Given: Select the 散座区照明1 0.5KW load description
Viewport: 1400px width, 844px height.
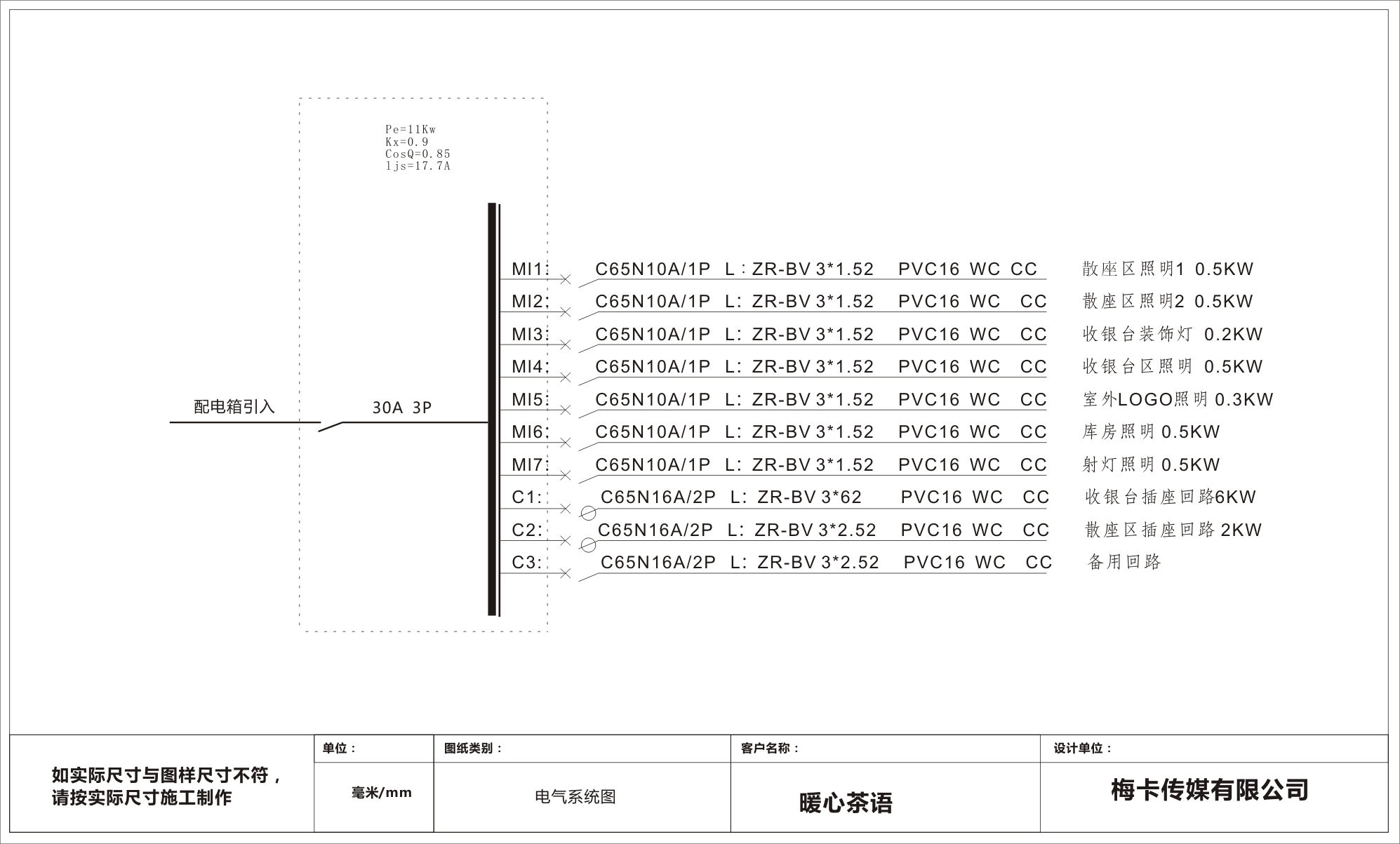Looking at the screenshot, I should pos(1168,269).
